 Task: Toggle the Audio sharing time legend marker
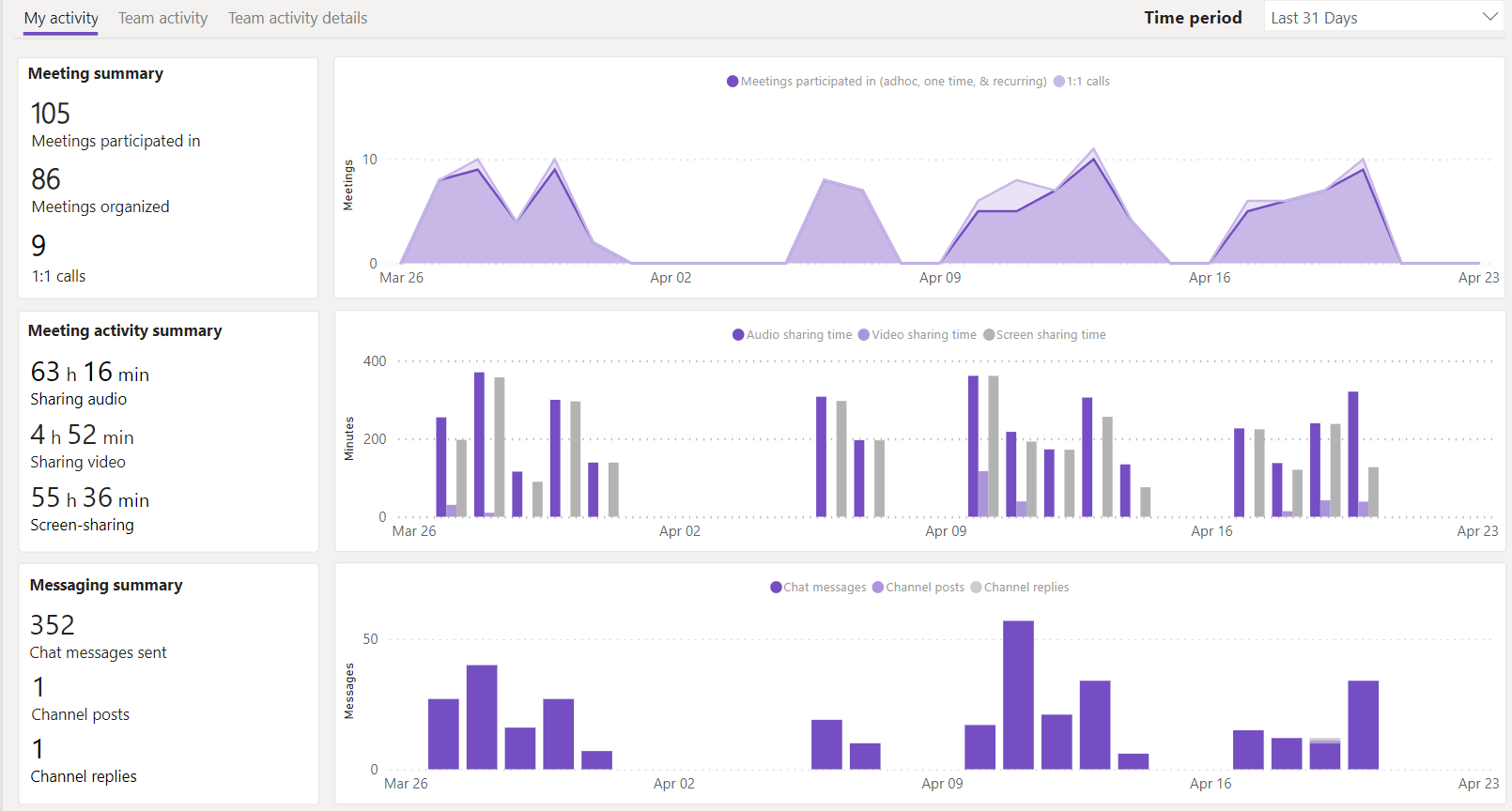(738, 335)
